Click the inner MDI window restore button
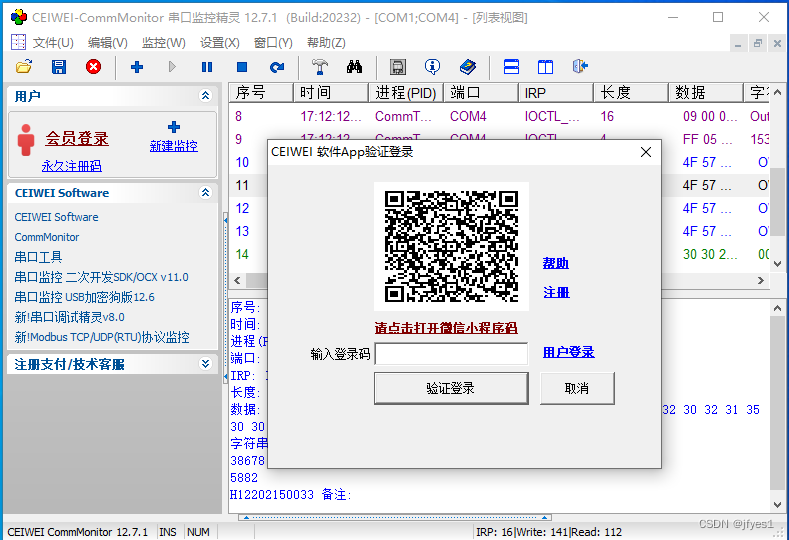 (x=758, y=43)
